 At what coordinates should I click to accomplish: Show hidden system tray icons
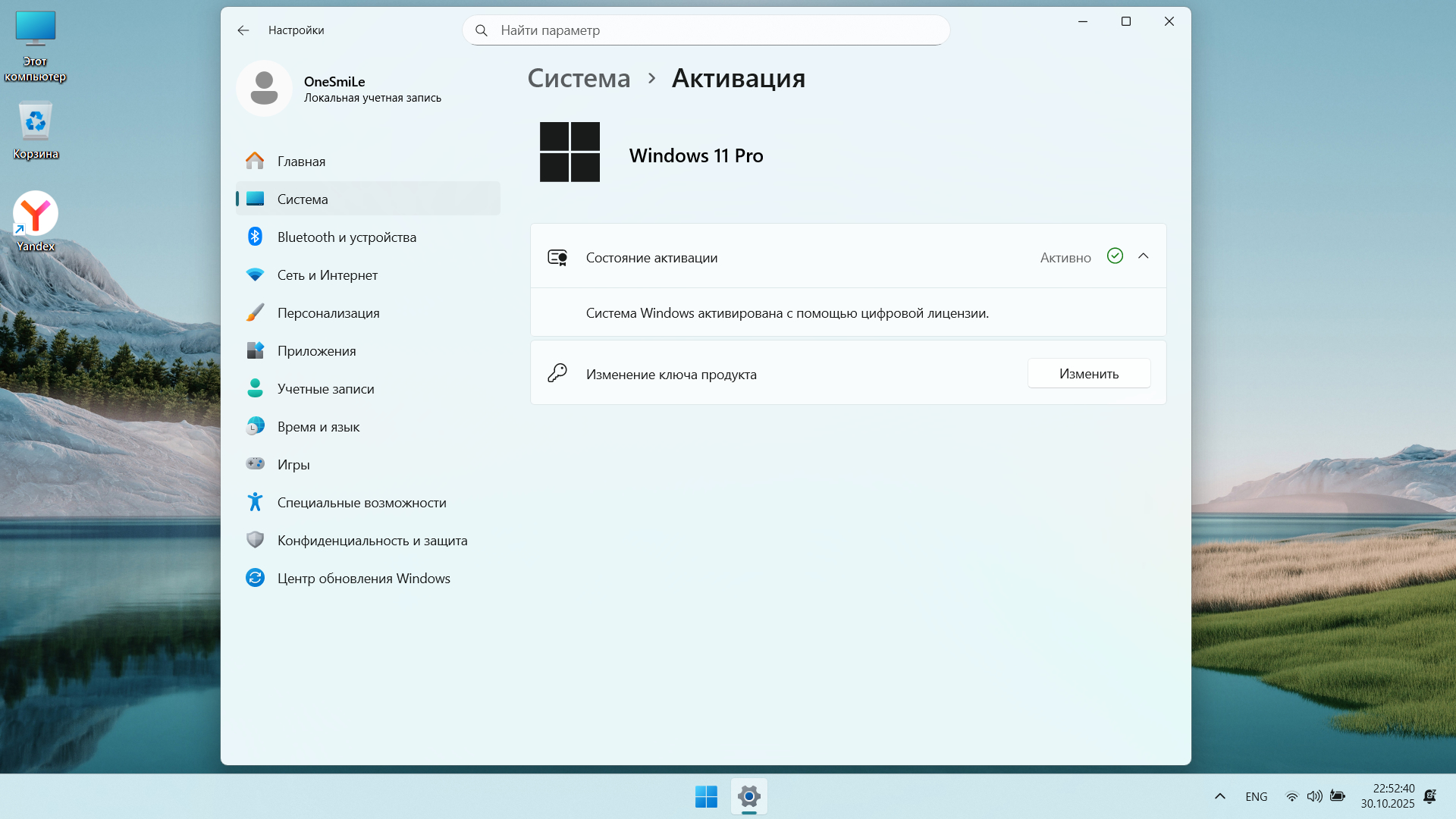point(1219,796)
